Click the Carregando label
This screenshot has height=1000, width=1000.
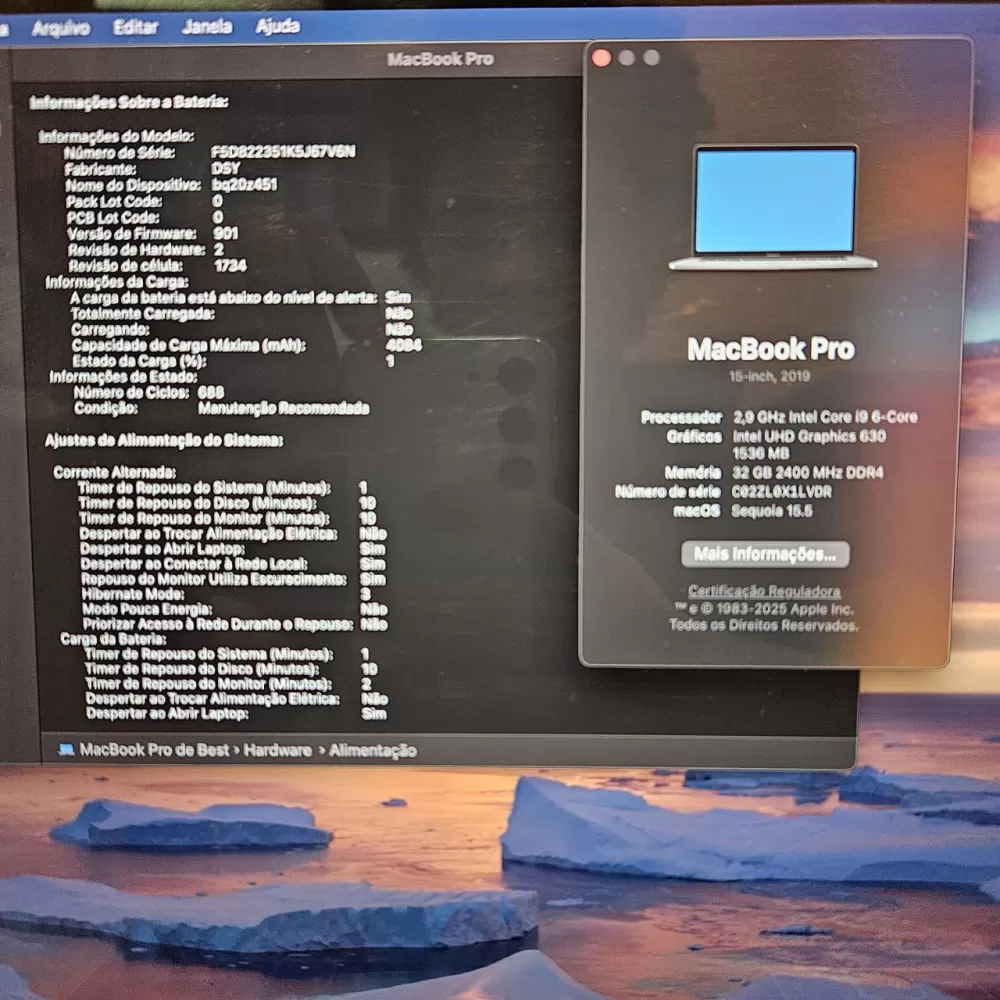click(x=110, y=330)
